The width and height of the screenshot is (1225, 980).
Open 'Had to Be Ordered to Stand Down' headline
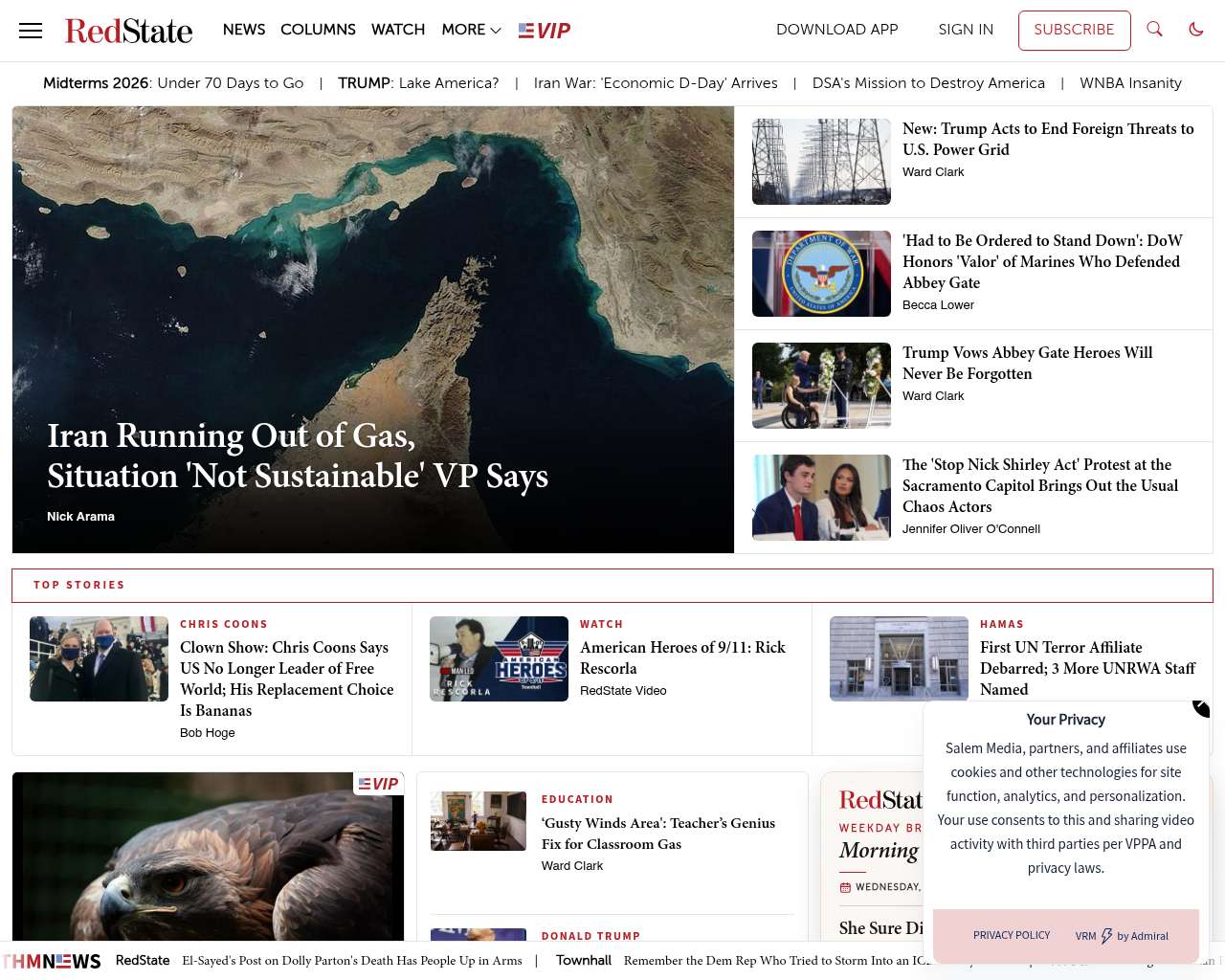point(1042,261)
